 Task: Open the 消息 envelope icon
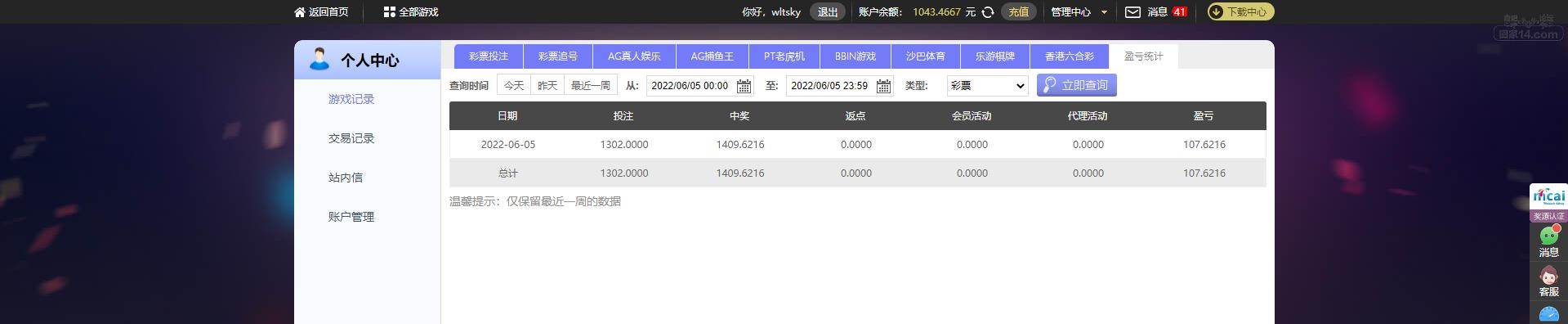pyautogui.click(x=1132, y=12)
